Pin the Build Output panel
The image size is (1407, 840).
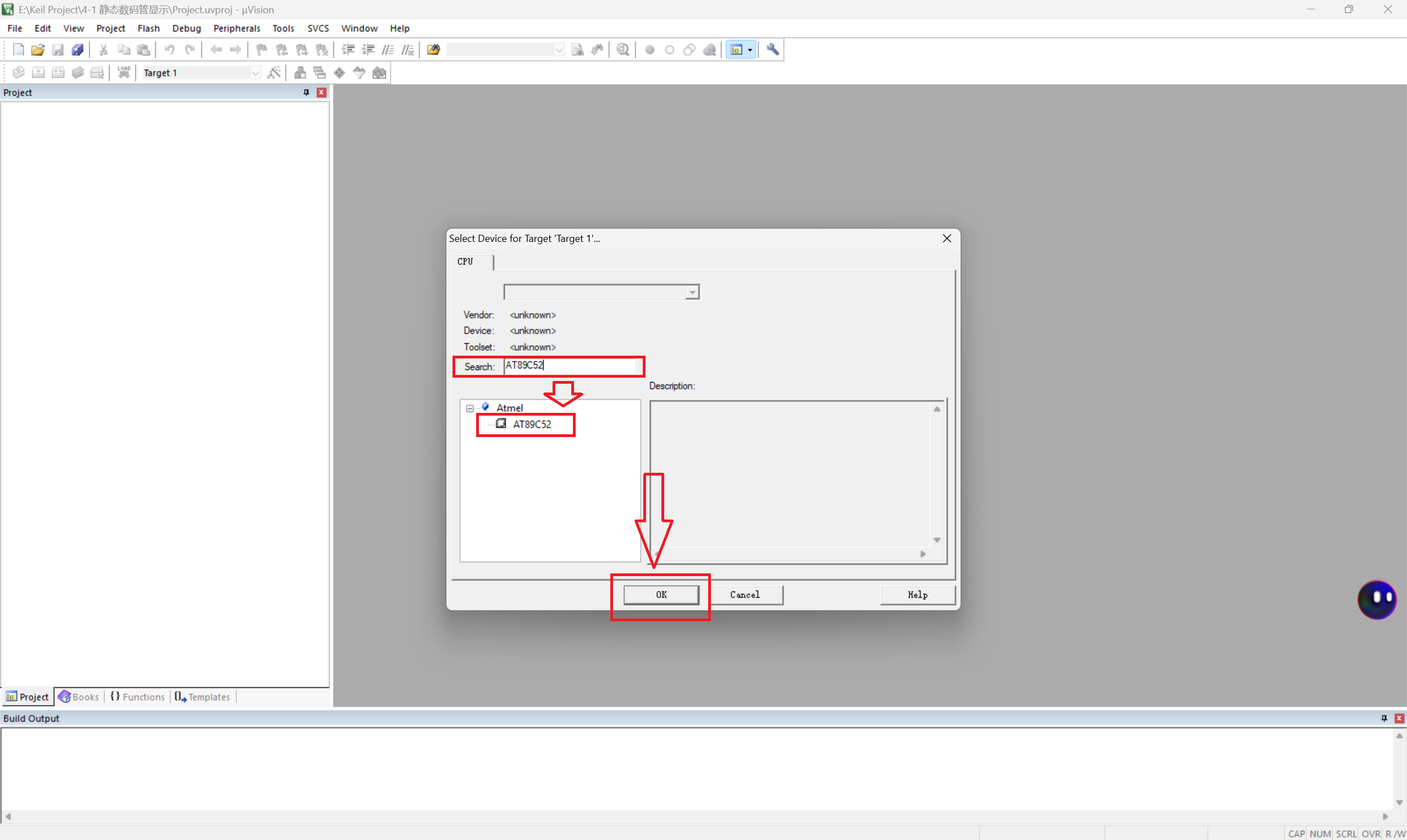coord(1384,718)
